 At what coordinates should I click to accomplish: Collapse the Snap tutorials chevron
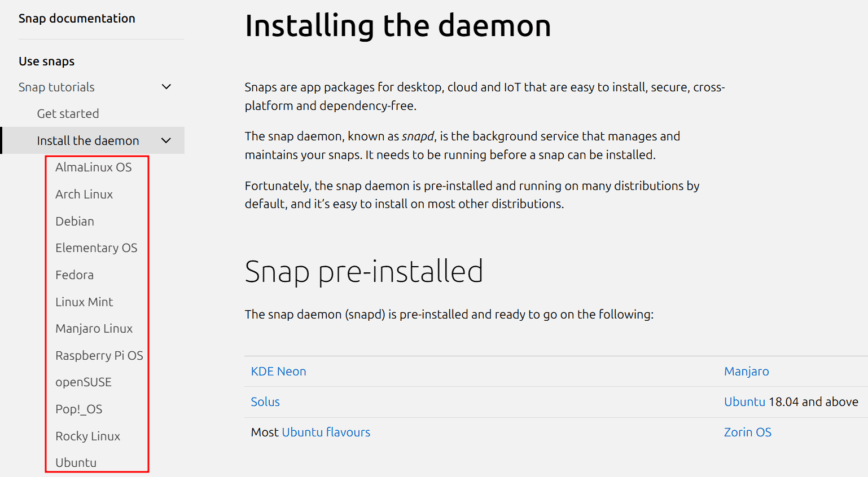[166, 87]
